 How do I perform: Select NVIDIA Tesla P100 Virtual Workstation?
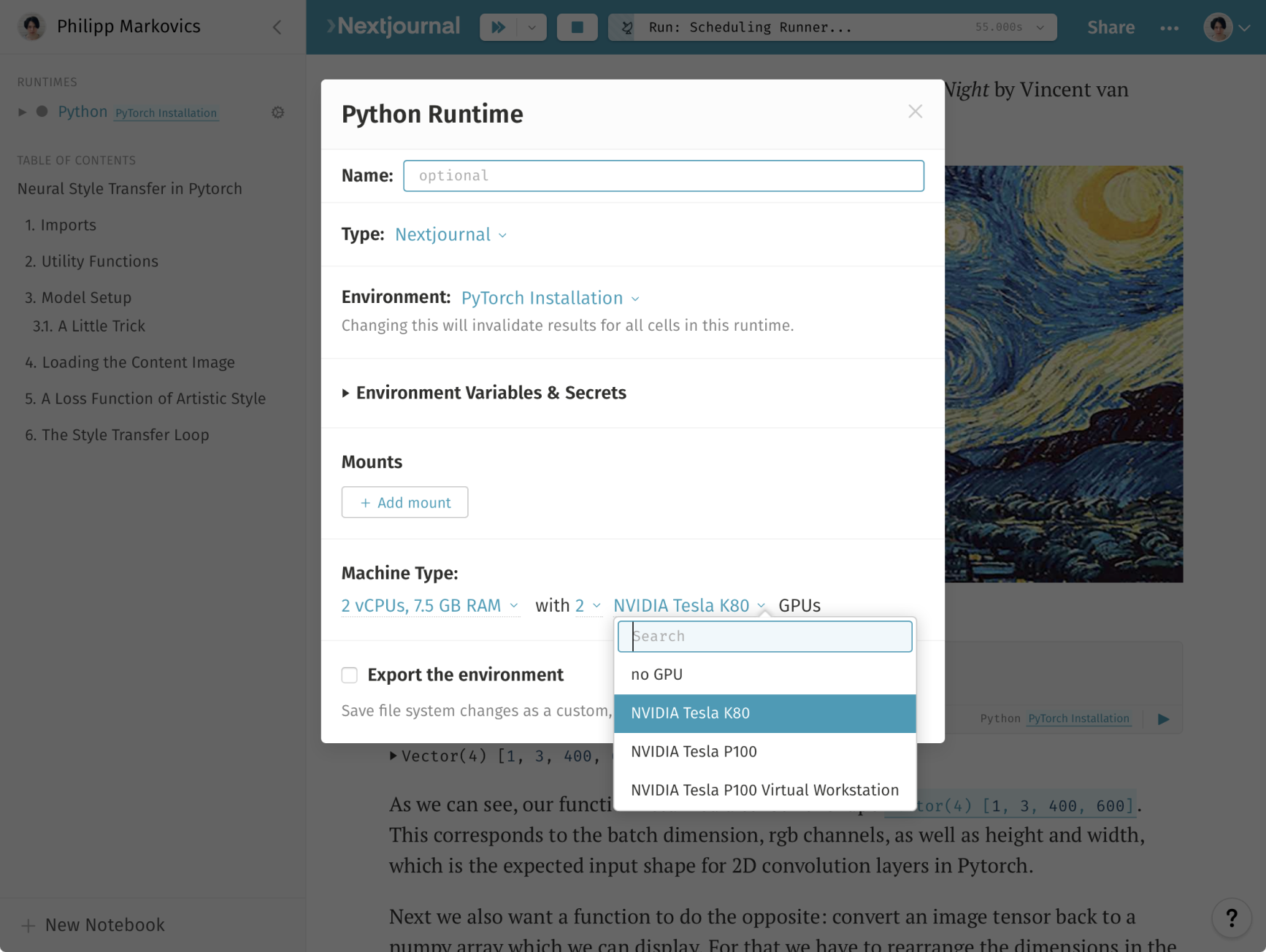pyautogui.click(x=764, y=790)
